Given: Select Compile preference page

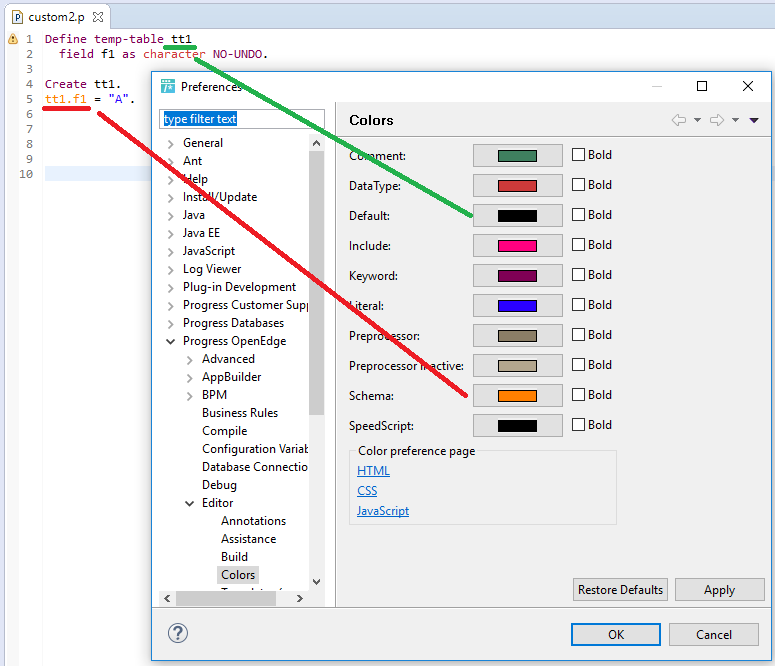Looking at the screenshot, I should coord(224,431).
